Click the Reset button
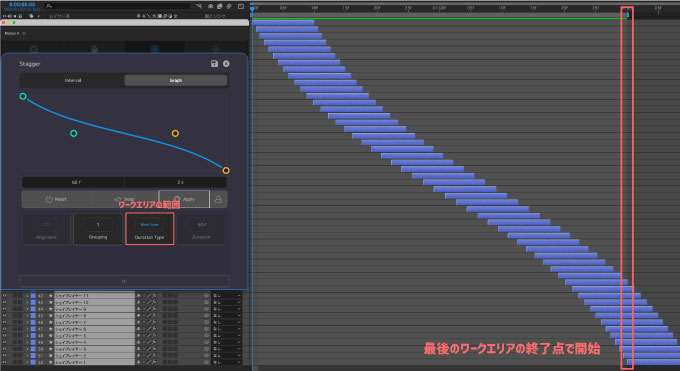This screenshot has width=680, height=371. pyautogui.click(x=56, y=199)
